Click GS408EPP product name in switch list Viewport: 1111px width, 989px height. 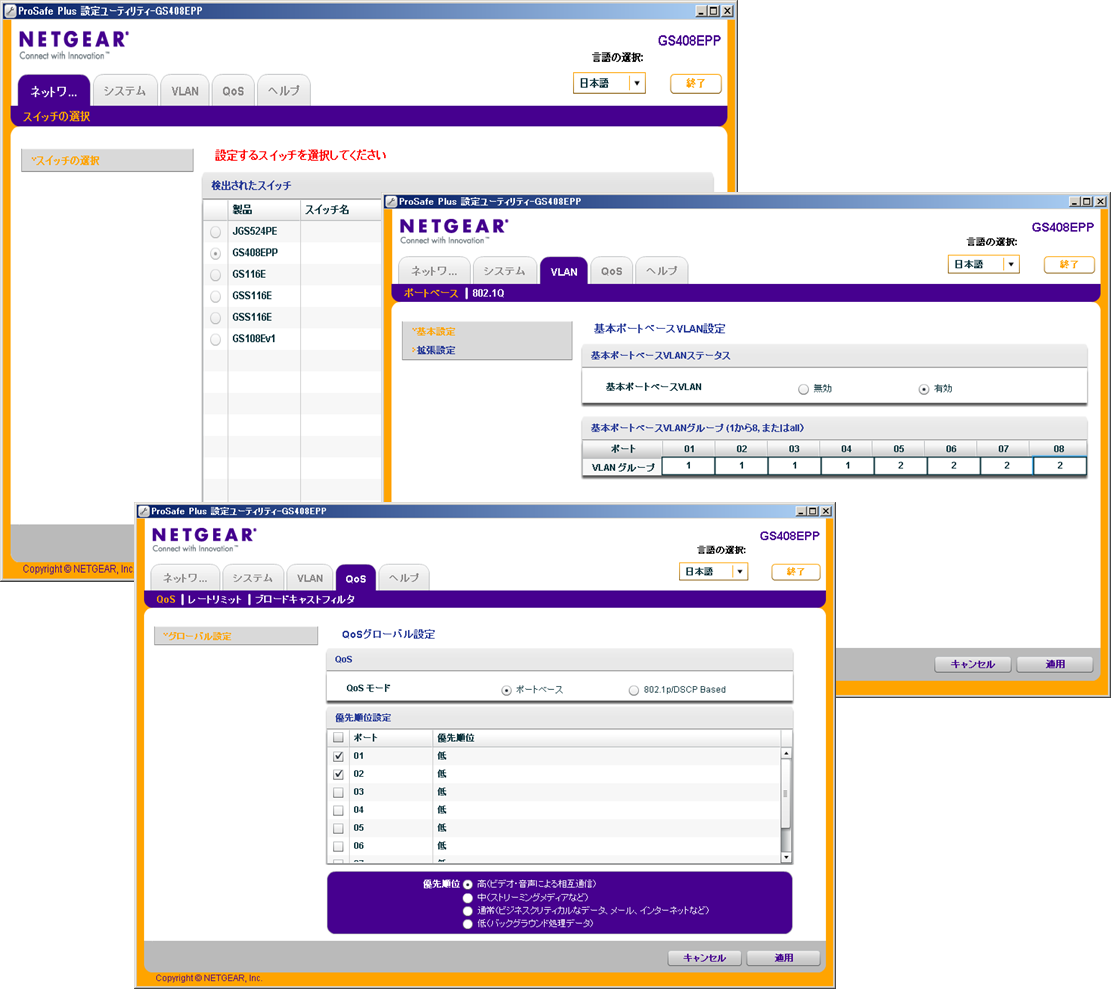pyautogui.click(x=255, y=253)
